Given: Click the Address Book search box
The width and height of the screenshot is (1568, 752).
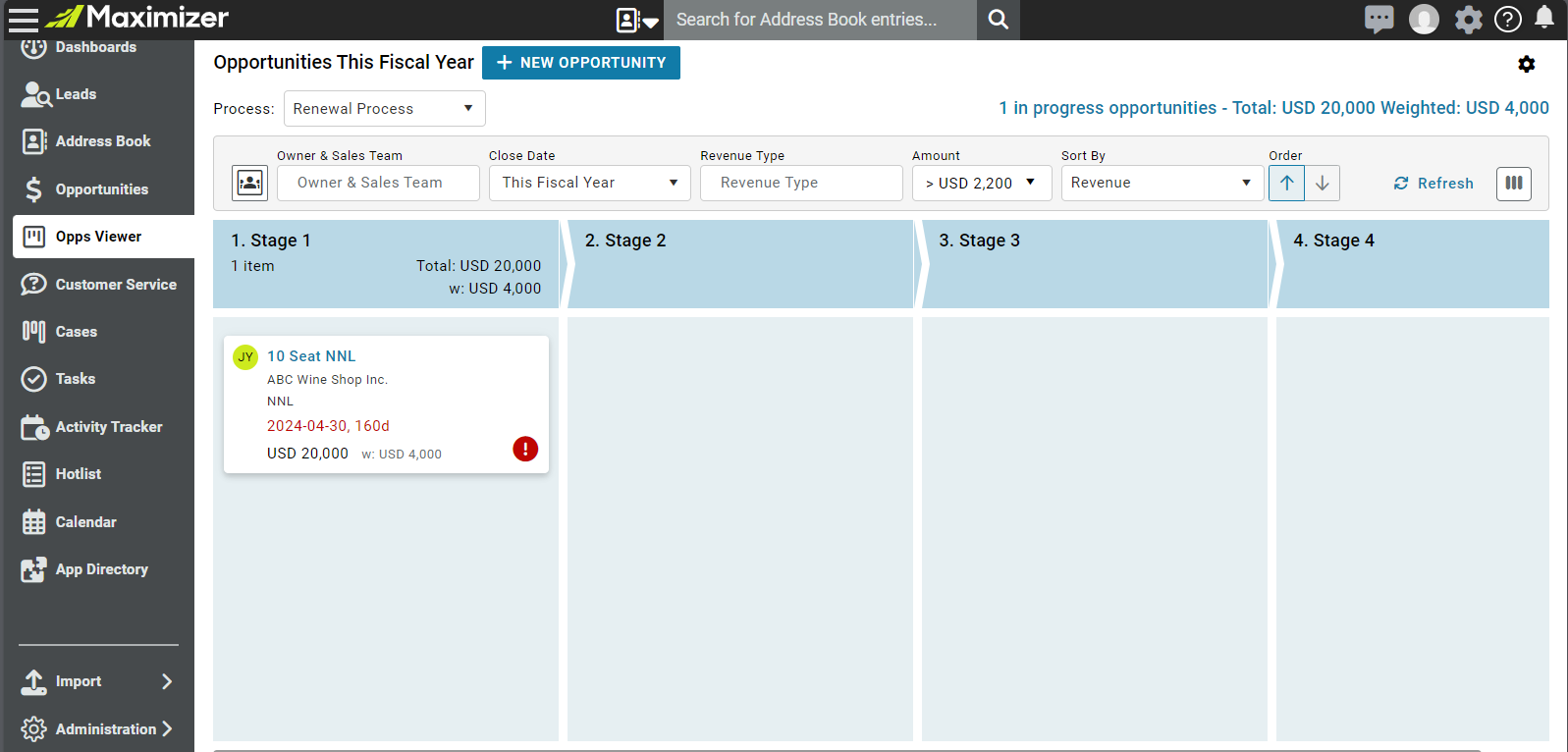Looking at the screenshot, I should coord(820,20).
